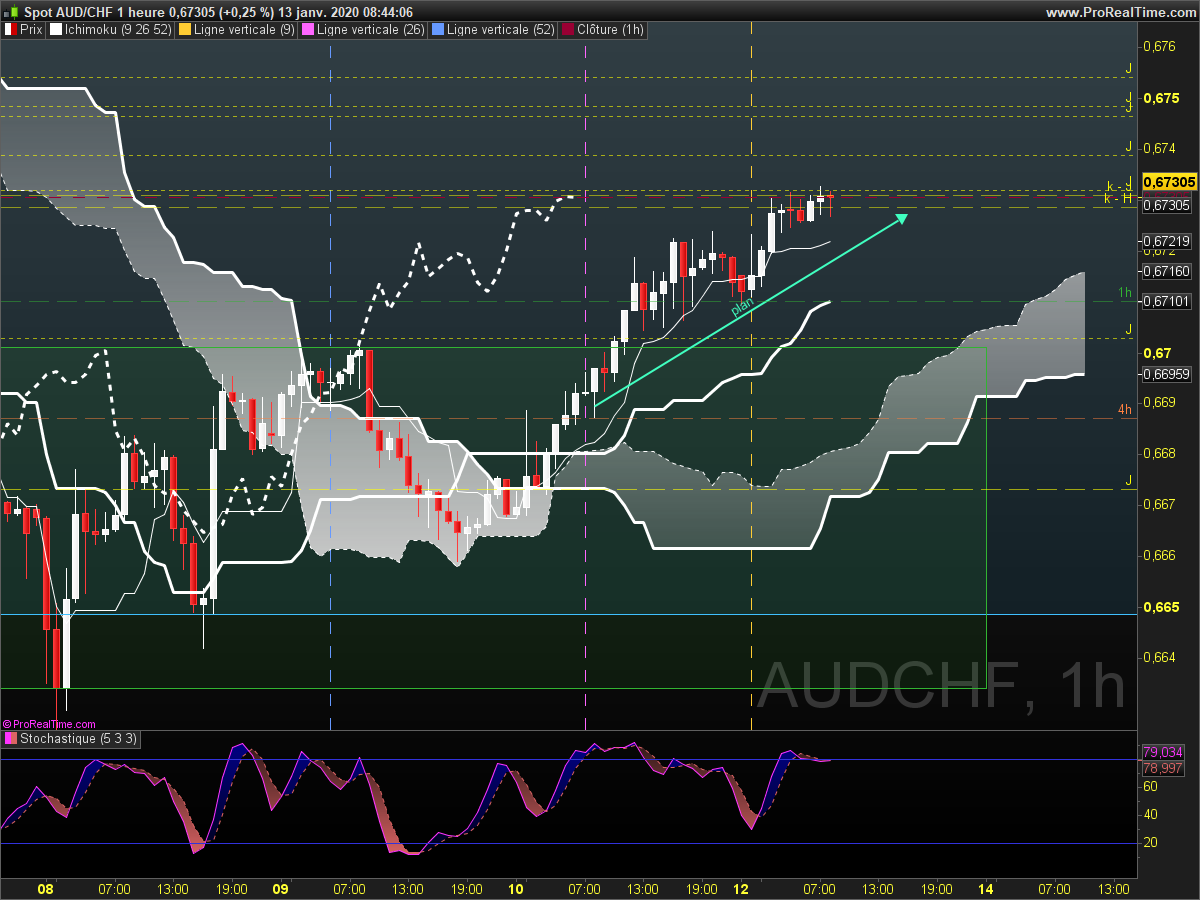This screenshot has width=1200, height=900.
Task: Open Clôture (1h) indicator label
Action: coord(611,30)
